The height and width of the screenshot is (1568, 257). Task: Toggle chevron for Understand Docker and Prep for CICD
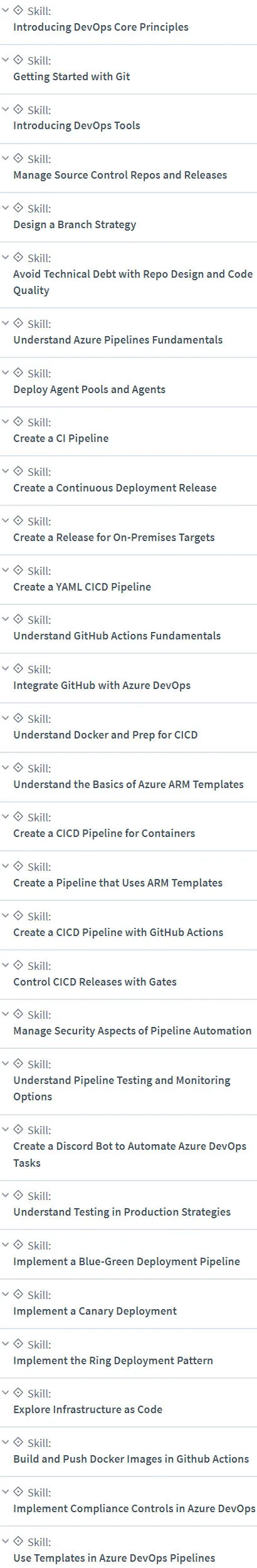(6, 718)
